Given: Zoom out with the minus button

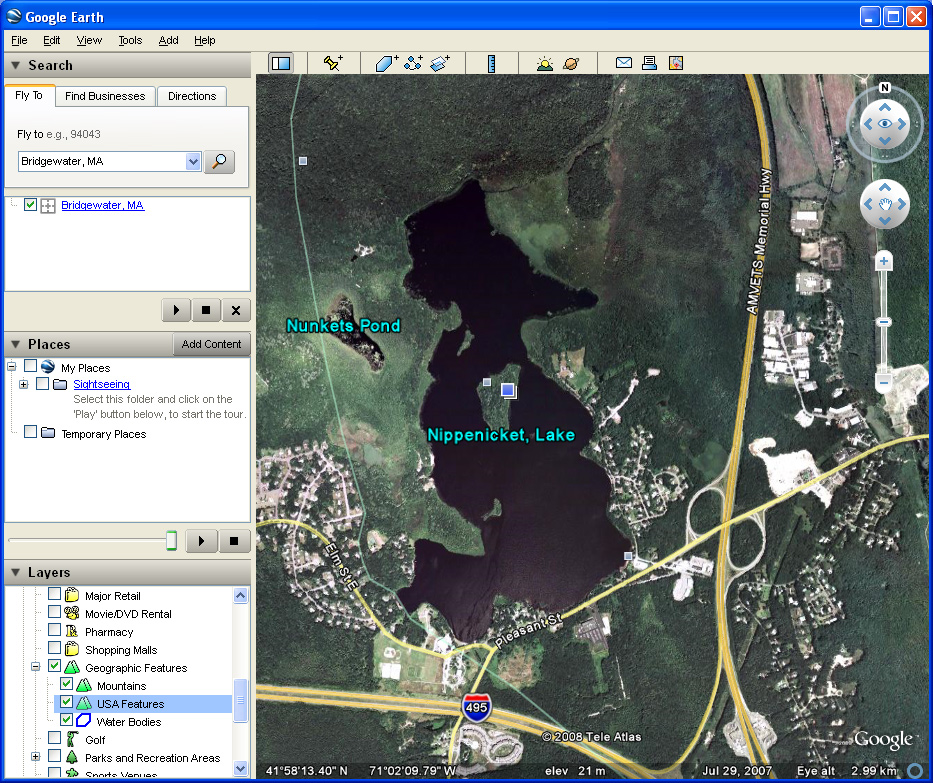Looking at the screenshot, I should tap(884, 382).
